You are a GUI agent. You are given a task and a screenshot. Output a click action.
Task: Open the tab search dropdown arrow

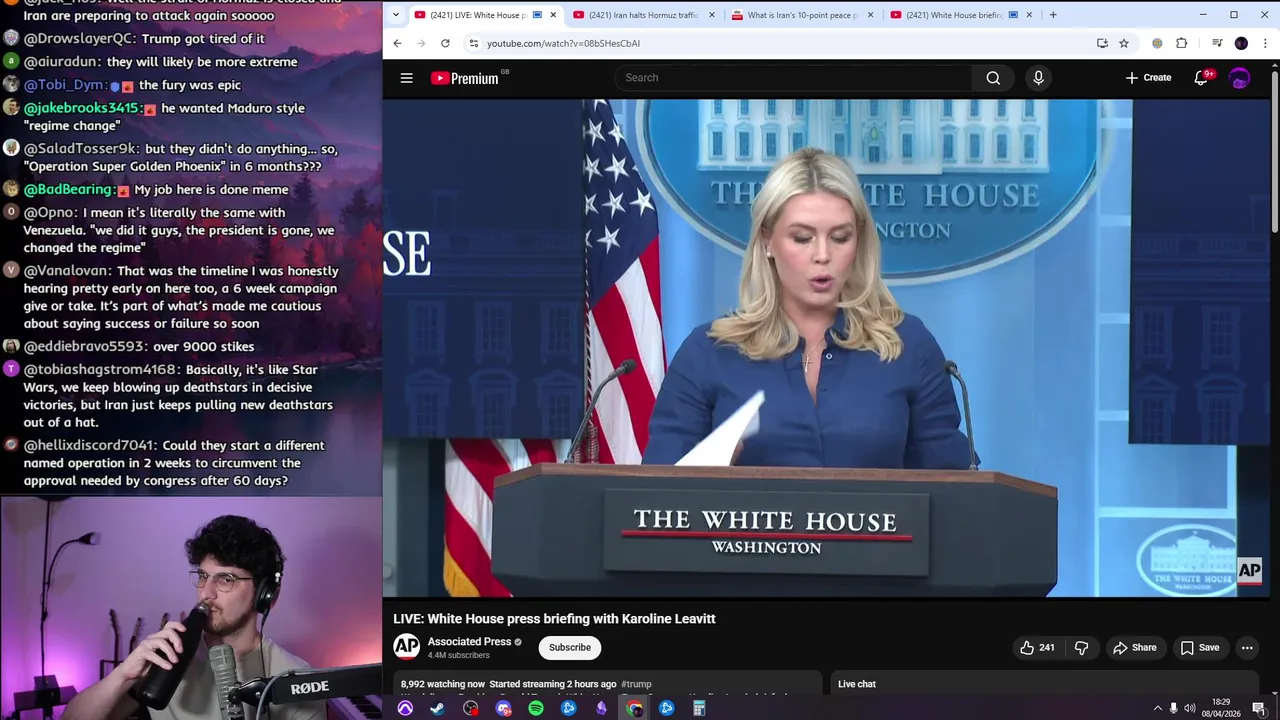click(396, 15)
